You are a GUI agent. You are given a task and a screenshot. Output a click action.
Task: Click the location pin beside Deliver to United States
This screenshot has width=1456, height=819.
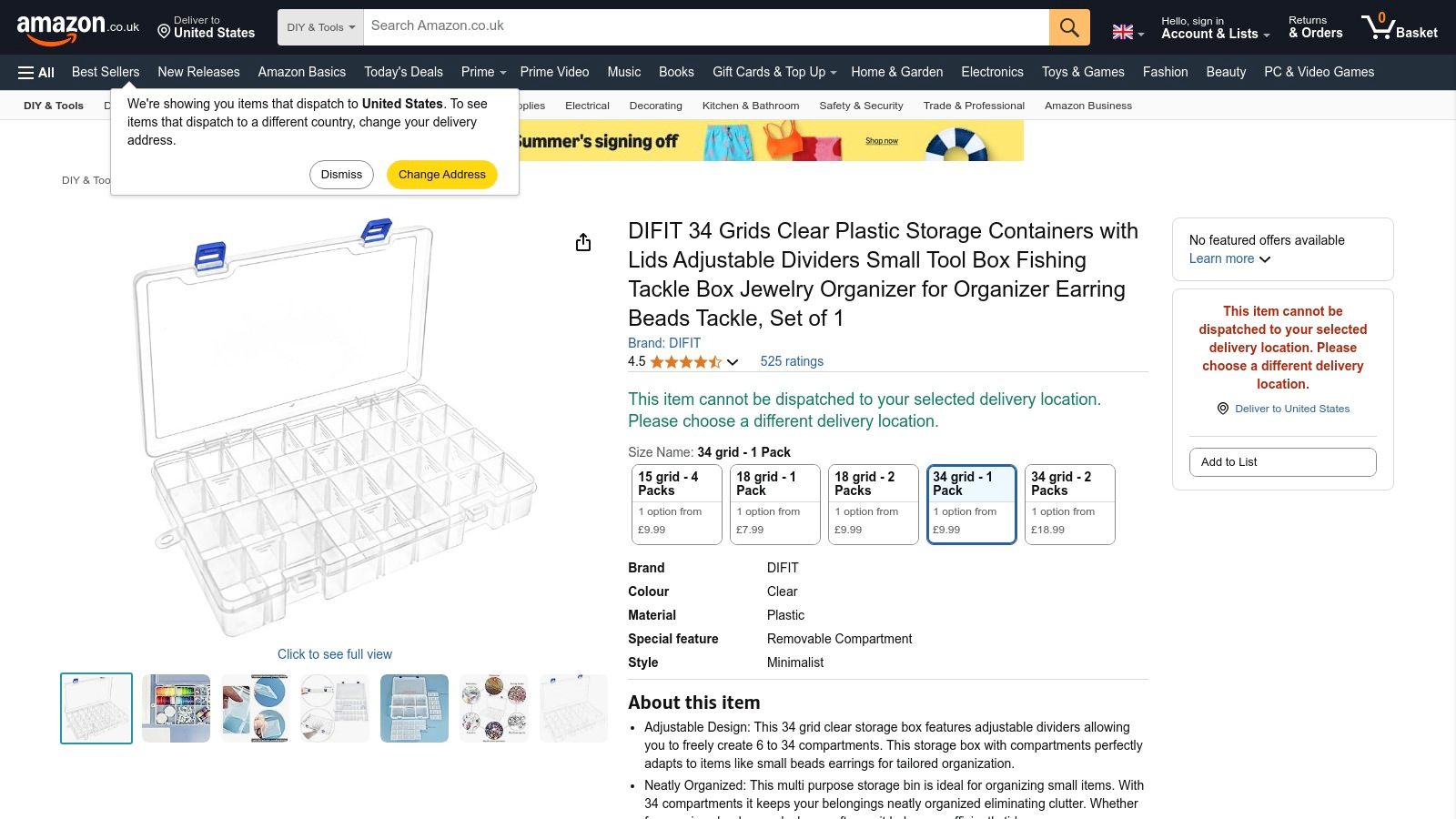(1222, 408)
